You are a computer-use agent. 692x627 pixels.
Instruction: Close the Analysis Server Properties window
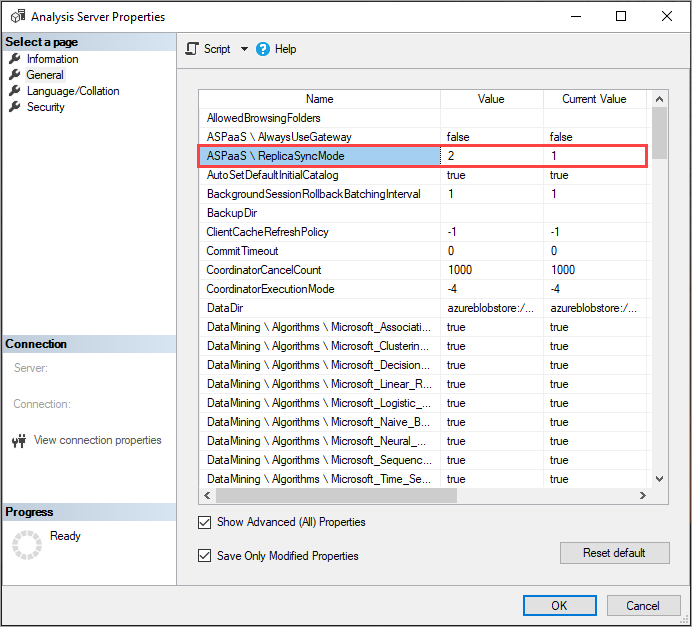[x=667, y=16]
